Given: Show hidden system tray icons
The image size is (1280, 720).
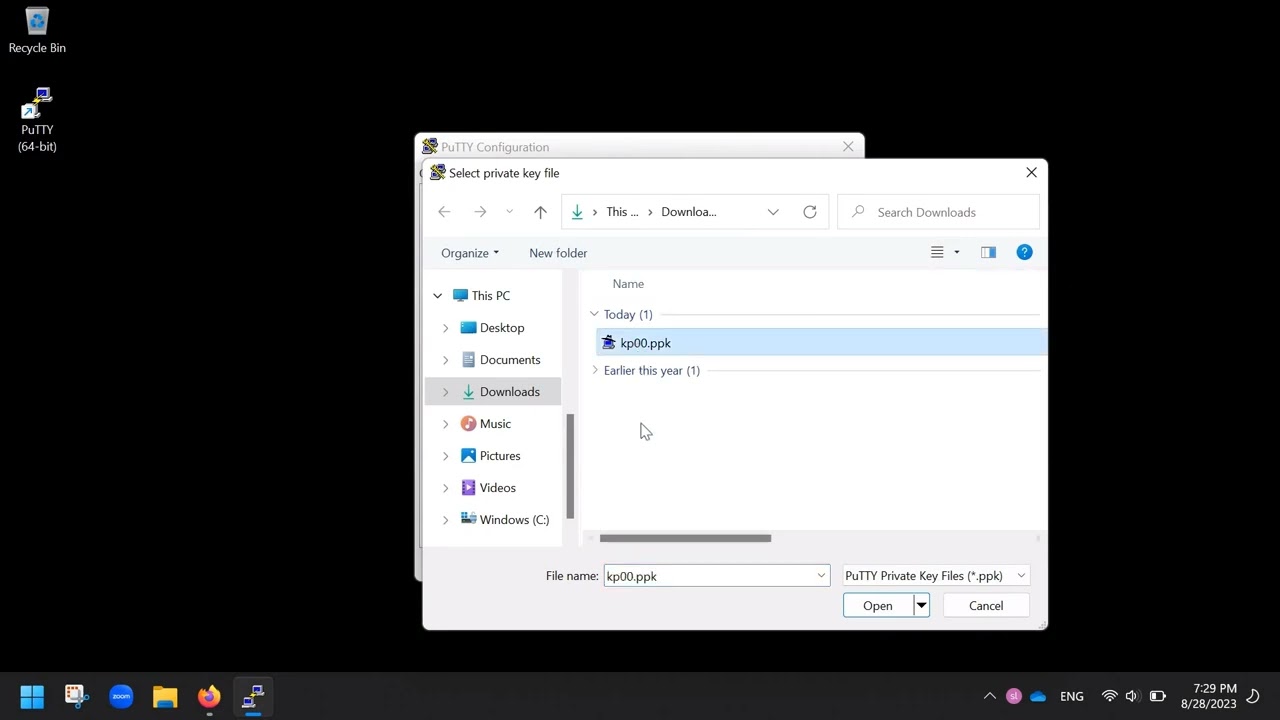Looking at the screenshot, I should coord(990,696).
